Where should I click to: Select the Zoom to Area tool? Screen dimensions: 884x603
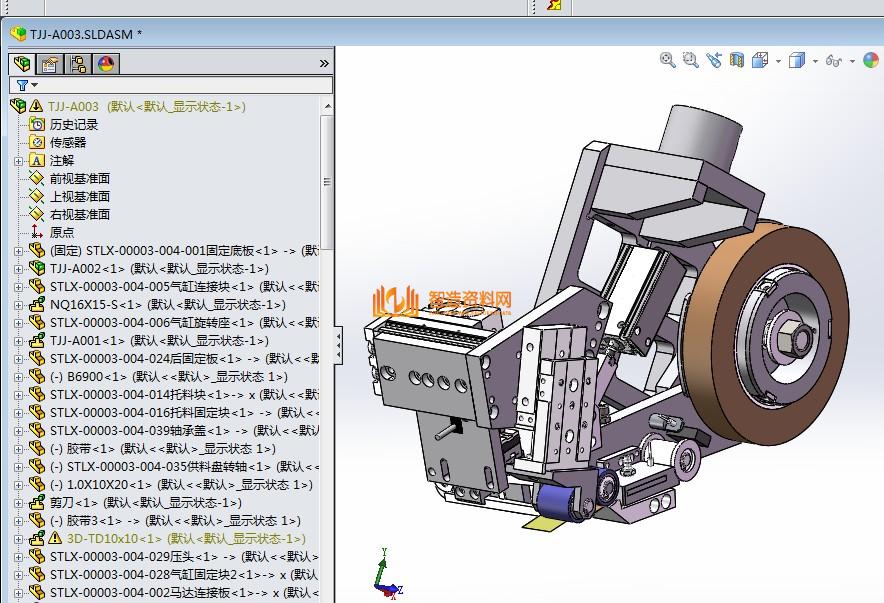tap(690, 60)
